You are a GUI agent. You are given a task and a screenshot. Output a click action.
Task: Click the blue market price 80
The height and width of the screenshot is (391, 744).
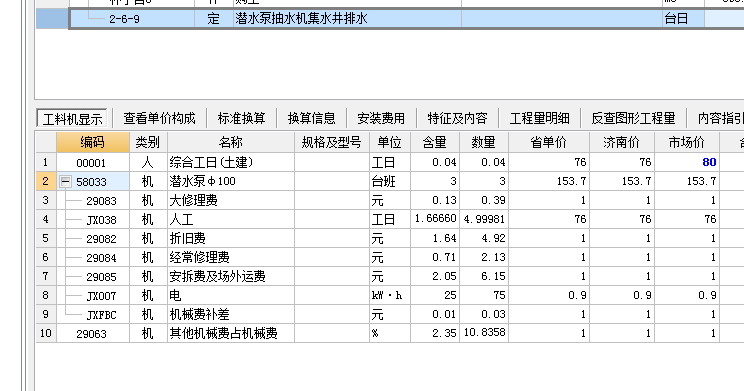(x=687, y=162)
